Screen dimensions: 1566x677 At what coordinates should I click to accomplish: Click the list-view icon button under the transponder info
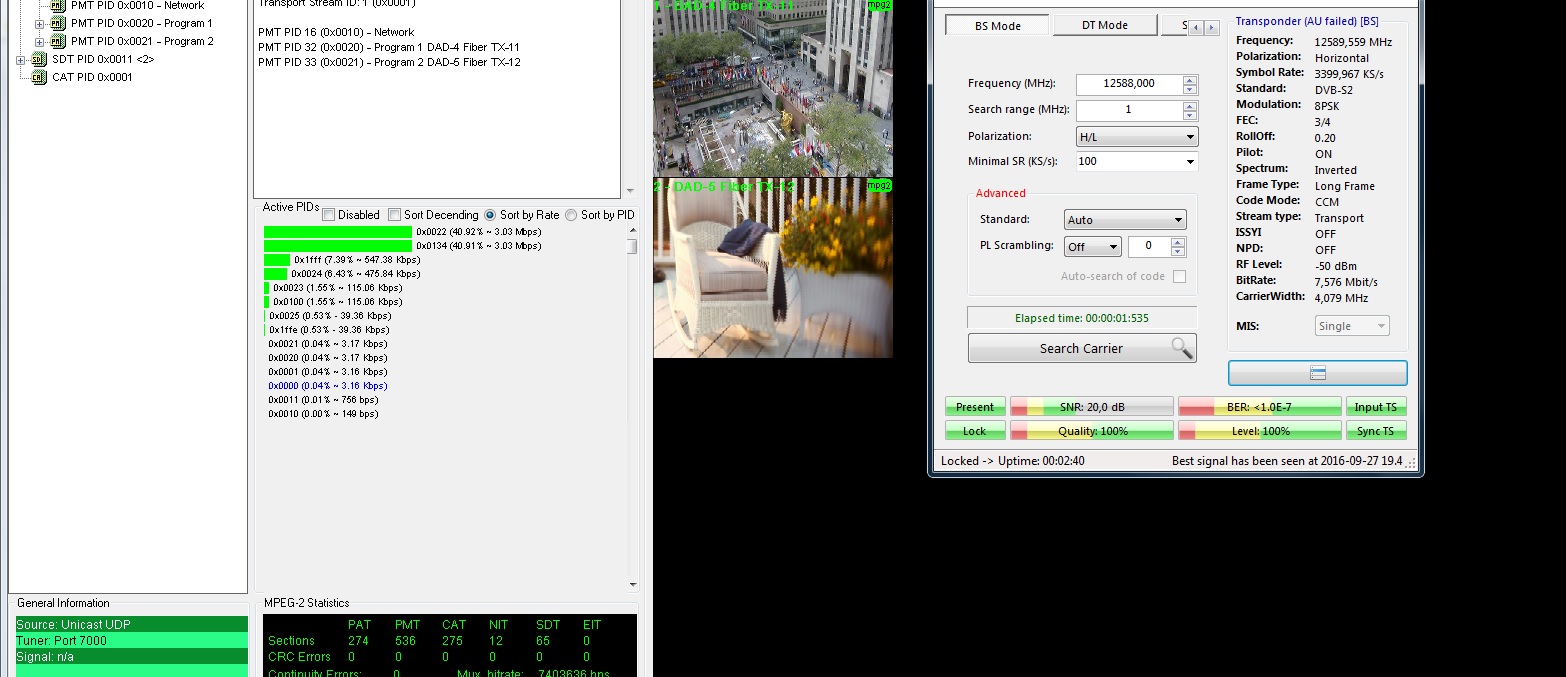pyautogui.click(x=1317, y=373)
